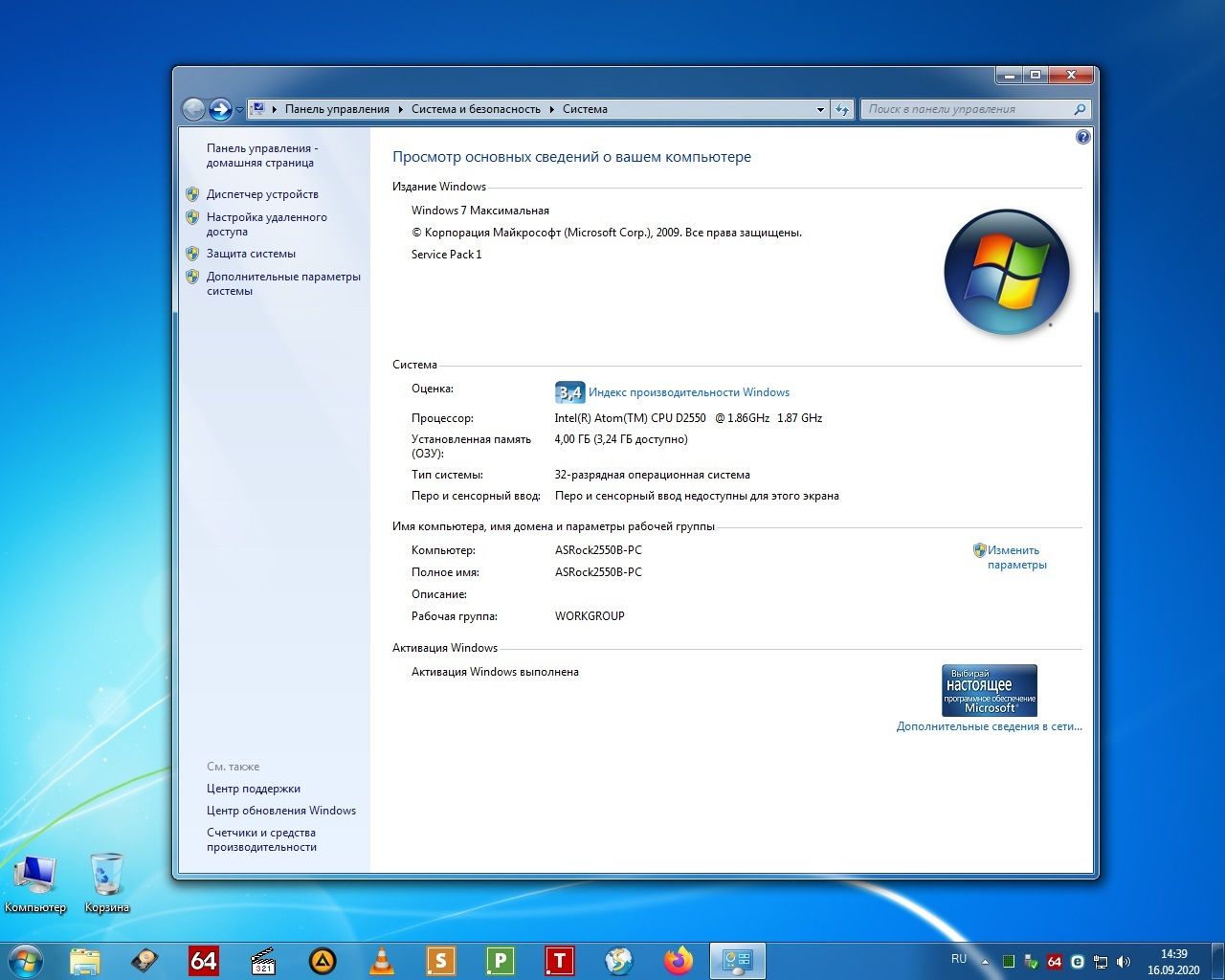Expand address bar history dropdown
This screenshot has width=1225, height=980.
(x=820, y=109)
